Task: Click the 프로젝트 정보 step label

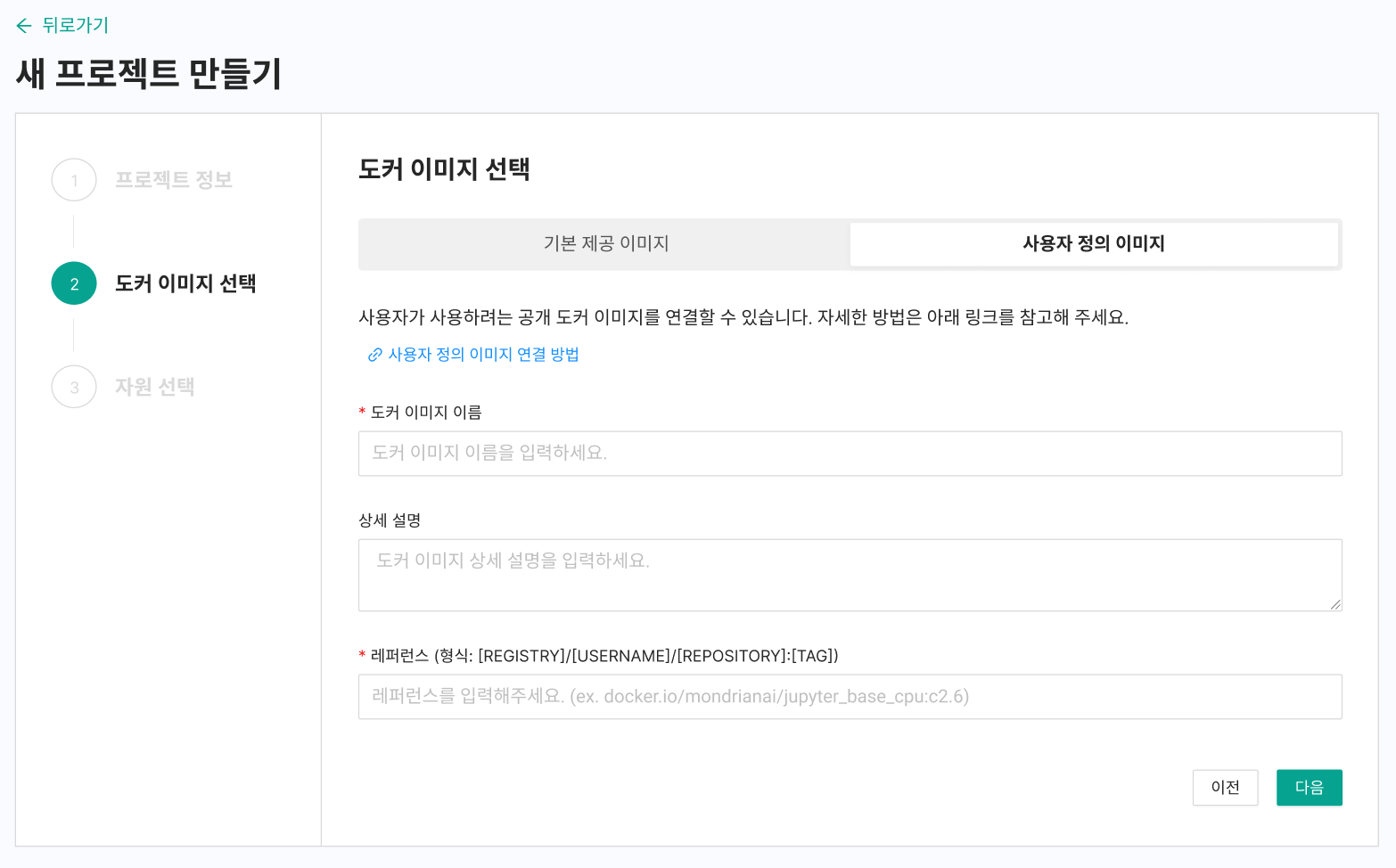Action: tap(174, 180)
